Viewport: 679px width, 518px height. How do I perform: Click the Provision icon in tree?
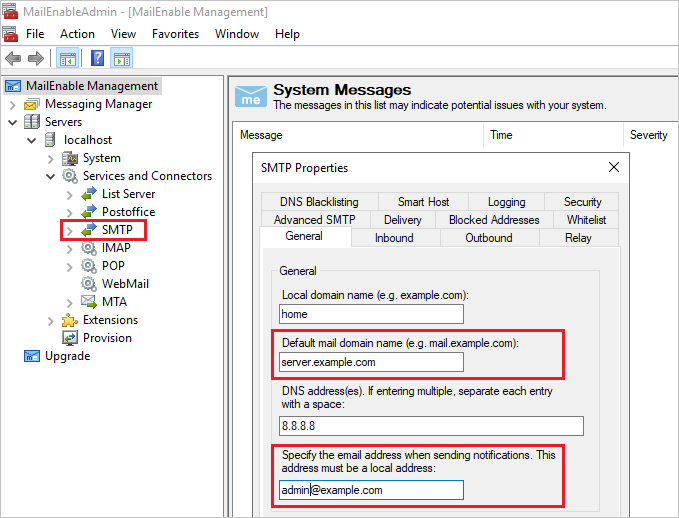click(x=70, y=338)
